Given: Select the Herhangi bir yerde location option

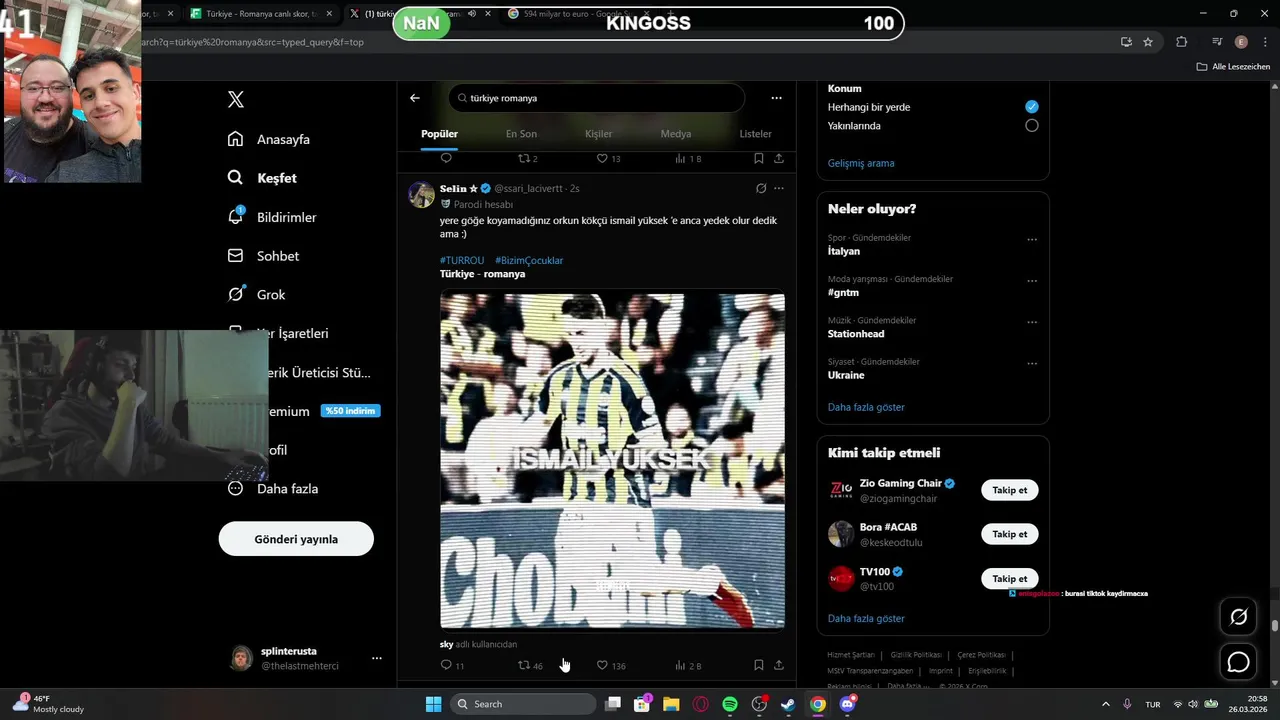Looking at the screenshot, I should (1031, 107).
